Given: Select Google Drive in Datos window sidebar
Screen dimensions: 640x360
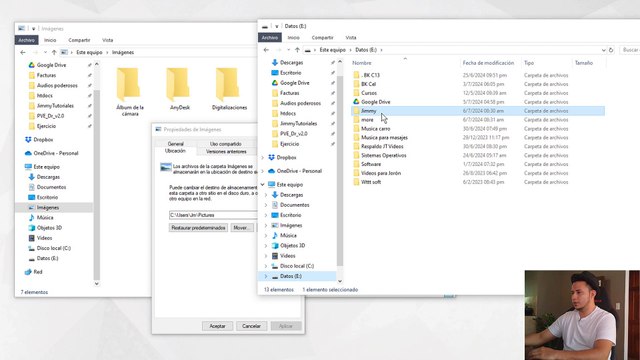Looking at the screenshot, I should coord(294,83).
